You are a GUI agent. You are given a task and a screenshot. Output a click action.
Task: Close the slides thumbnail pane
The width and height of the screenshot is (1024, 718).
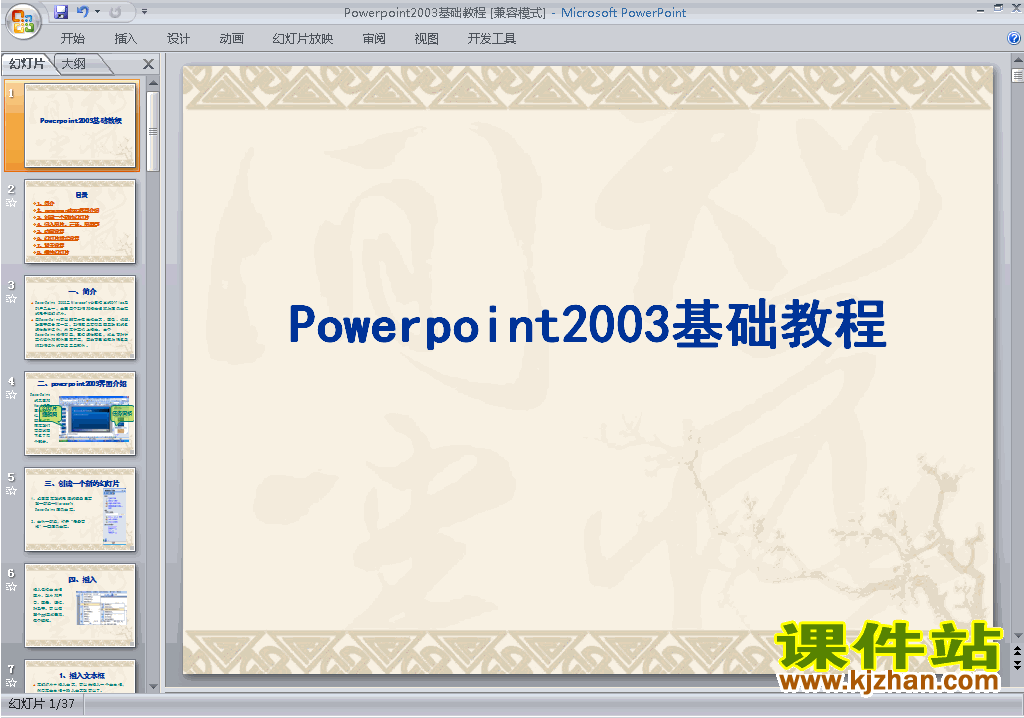point(148,64)
